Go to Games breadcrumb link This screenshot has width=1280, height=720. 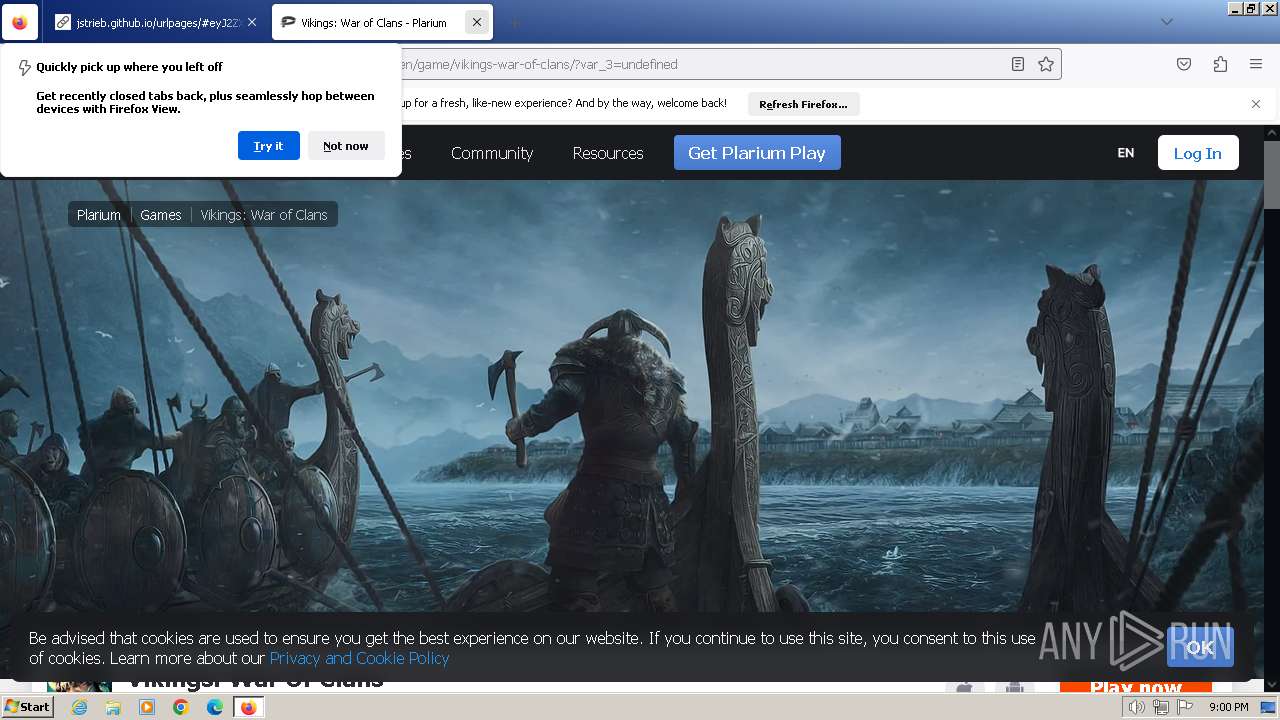click(x=161, y=215)
